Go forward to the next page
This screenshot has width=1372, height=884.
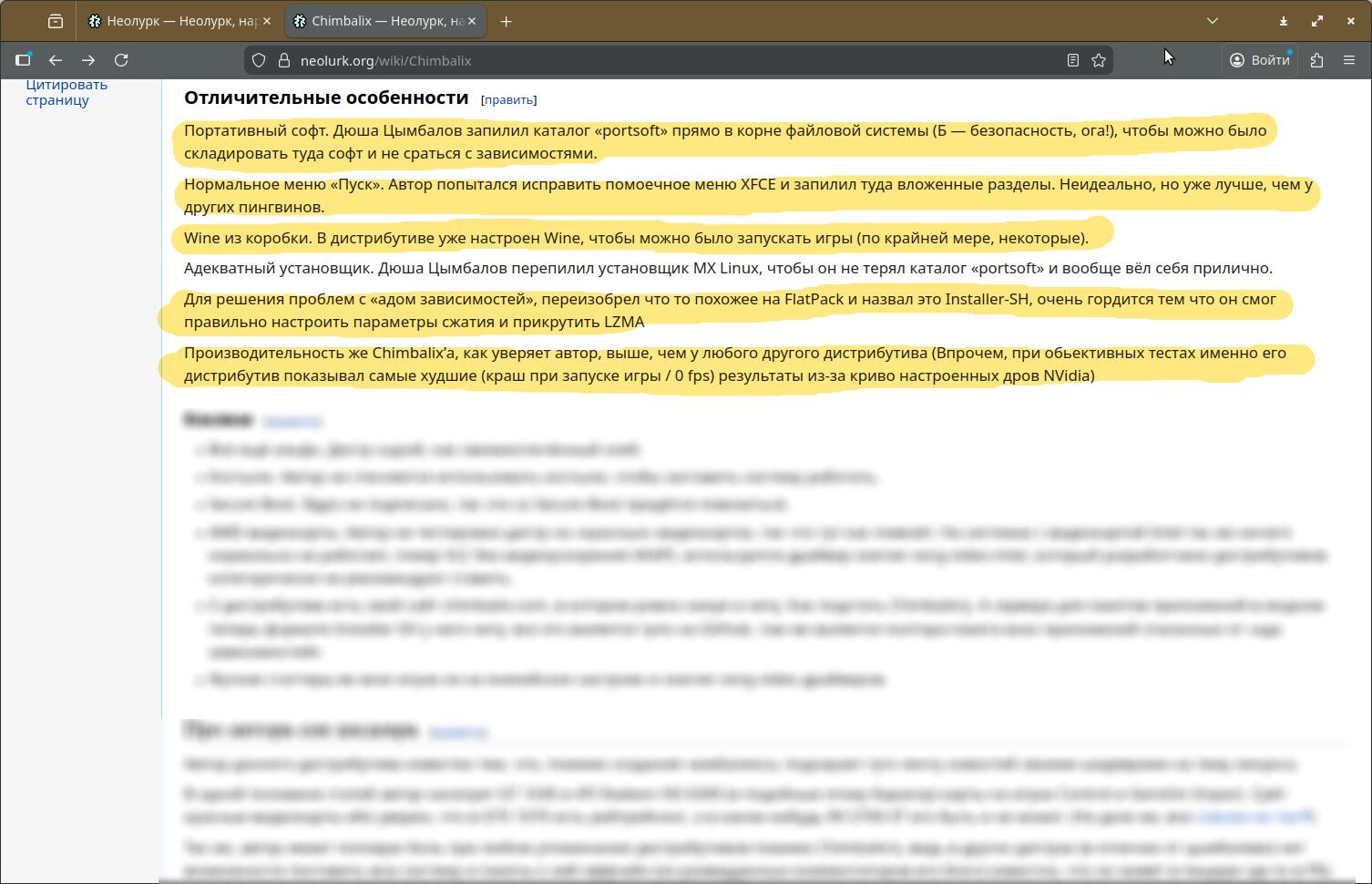(x=88, y=60)
